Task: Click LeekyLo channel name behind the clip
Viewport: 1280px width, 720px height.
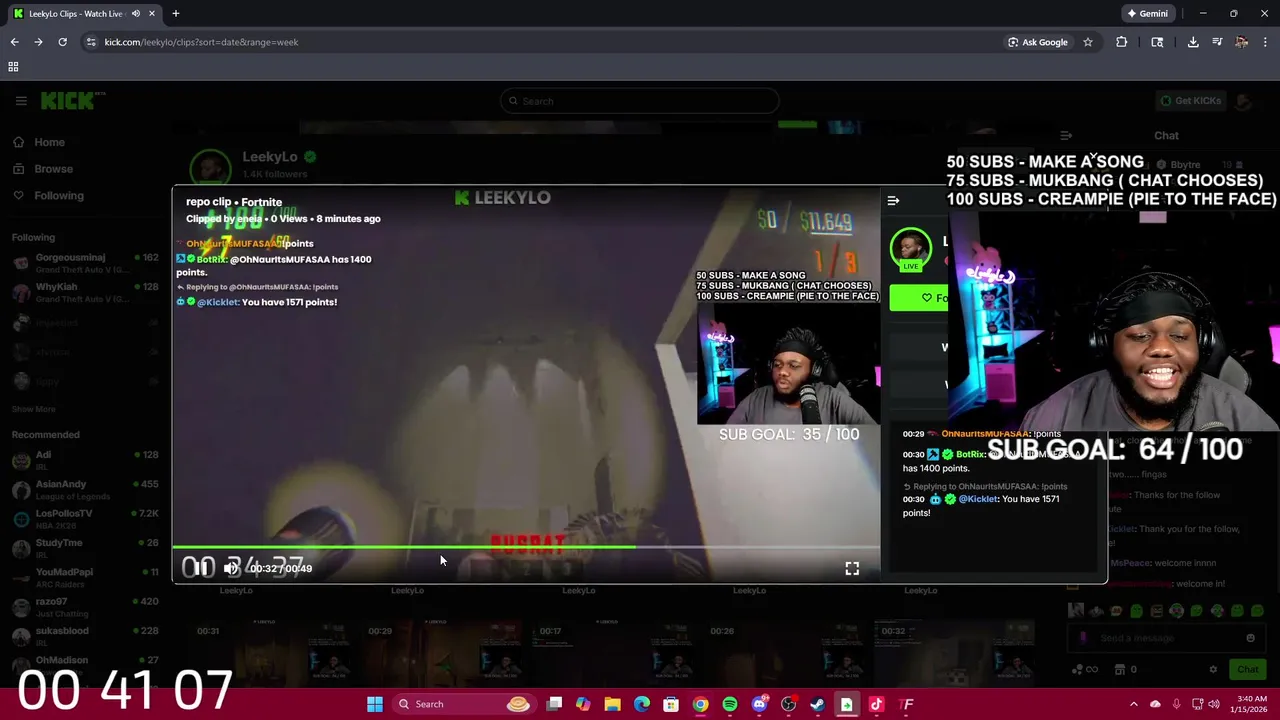Action: (270, 157)
